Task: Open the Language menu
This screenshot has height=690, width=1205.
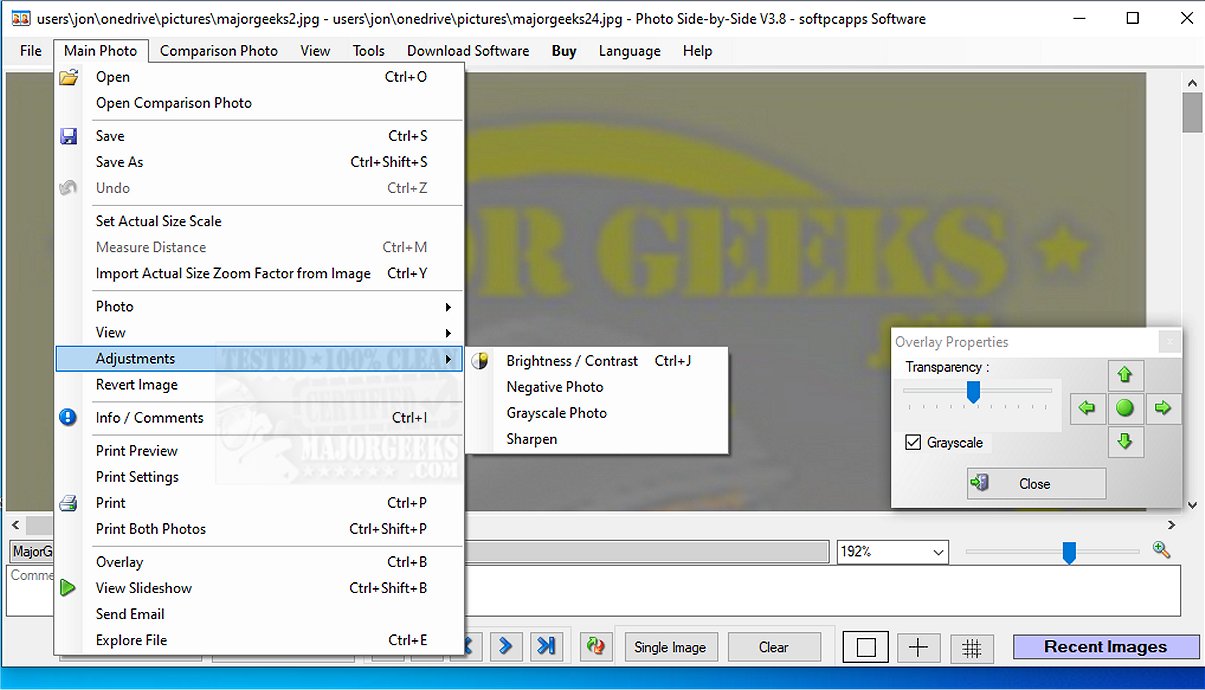Action: click(x=630, y=51)
